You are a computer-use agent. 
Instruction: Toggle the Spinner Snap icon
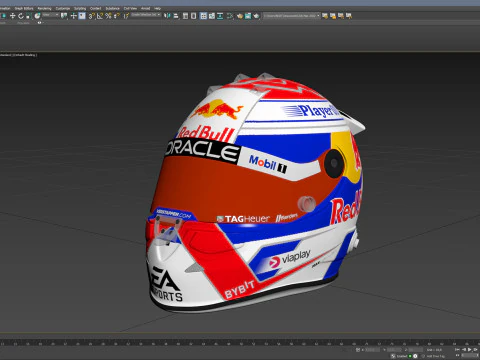(x=117, y=16)
